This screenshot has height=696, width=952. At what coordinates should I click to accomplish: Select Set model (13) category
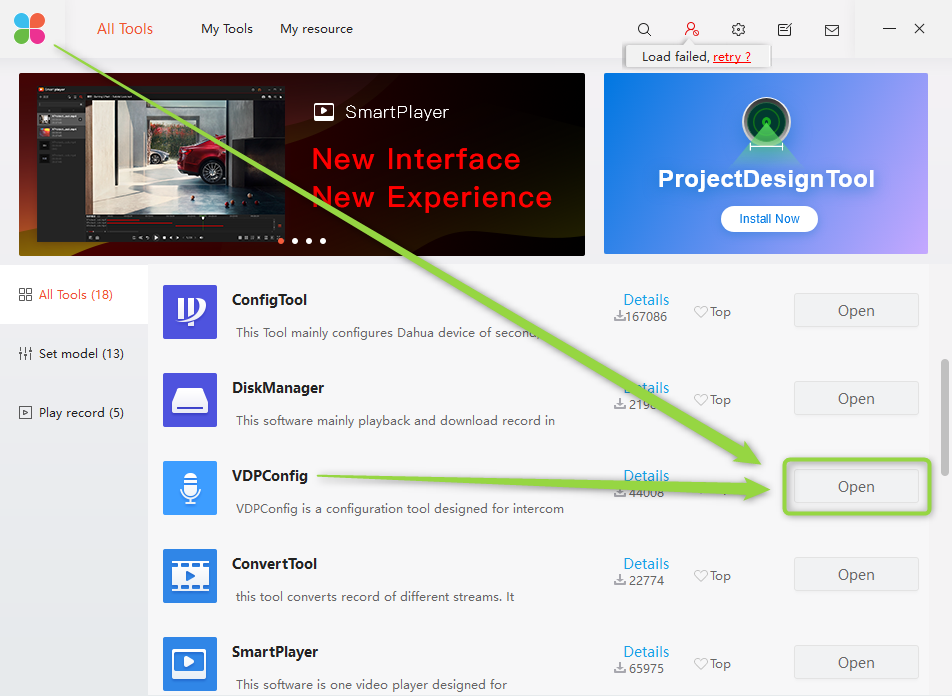click(74, 353)
